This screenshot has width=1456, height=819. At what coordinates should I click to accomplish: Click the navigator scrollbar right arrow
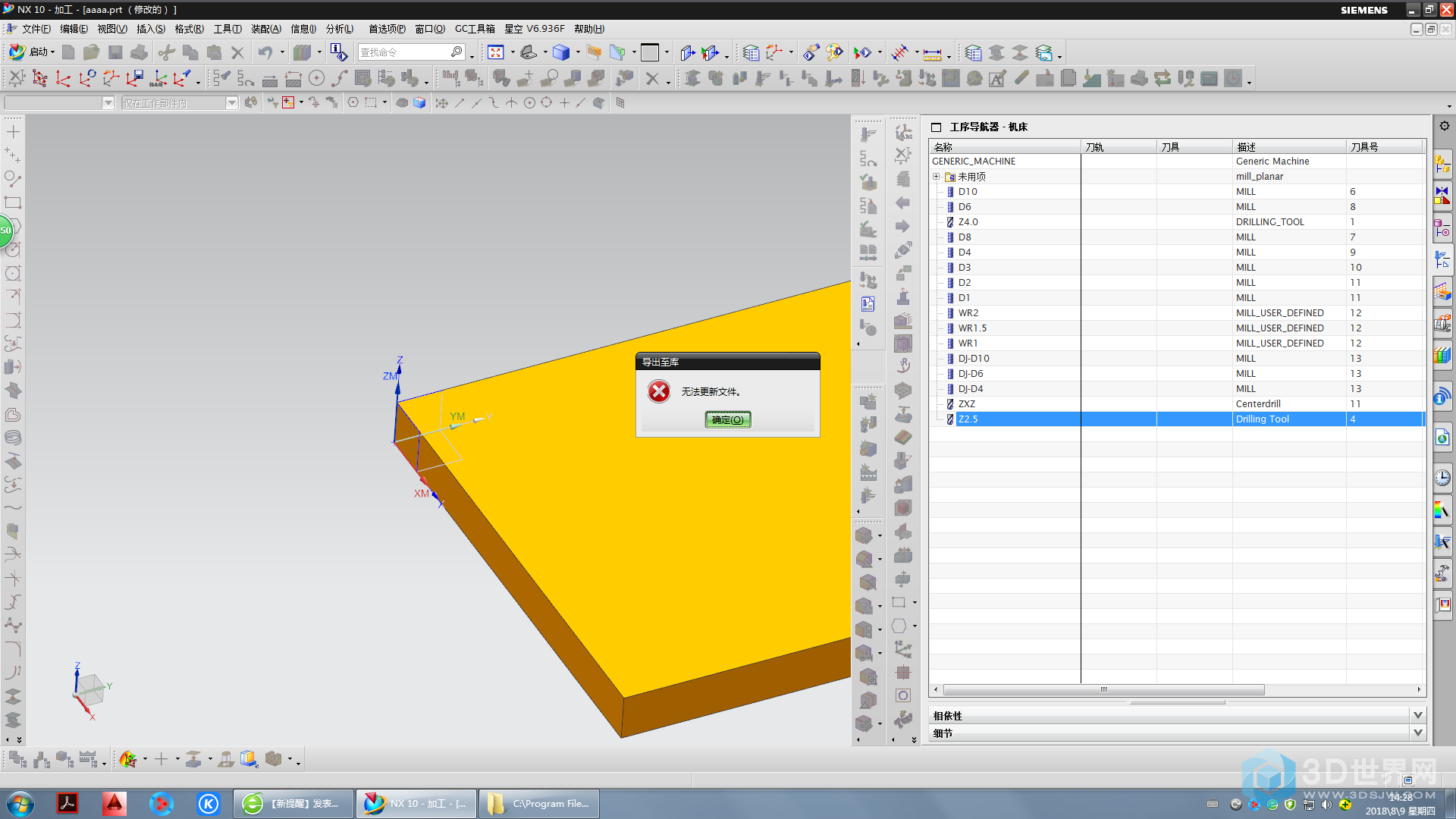click(x=1419, y=689)
